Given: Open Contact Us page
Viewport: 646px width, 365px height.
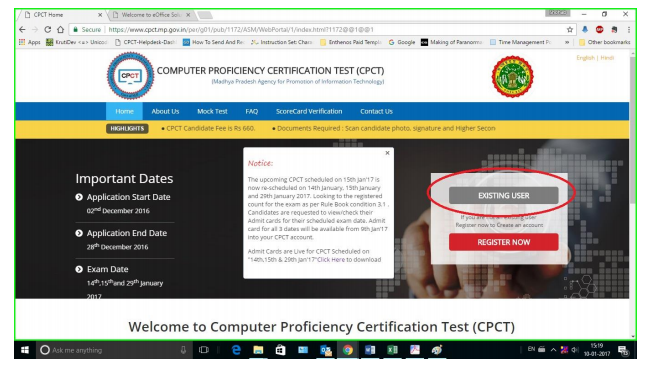Looking at the screenshot, I should 376,111.
